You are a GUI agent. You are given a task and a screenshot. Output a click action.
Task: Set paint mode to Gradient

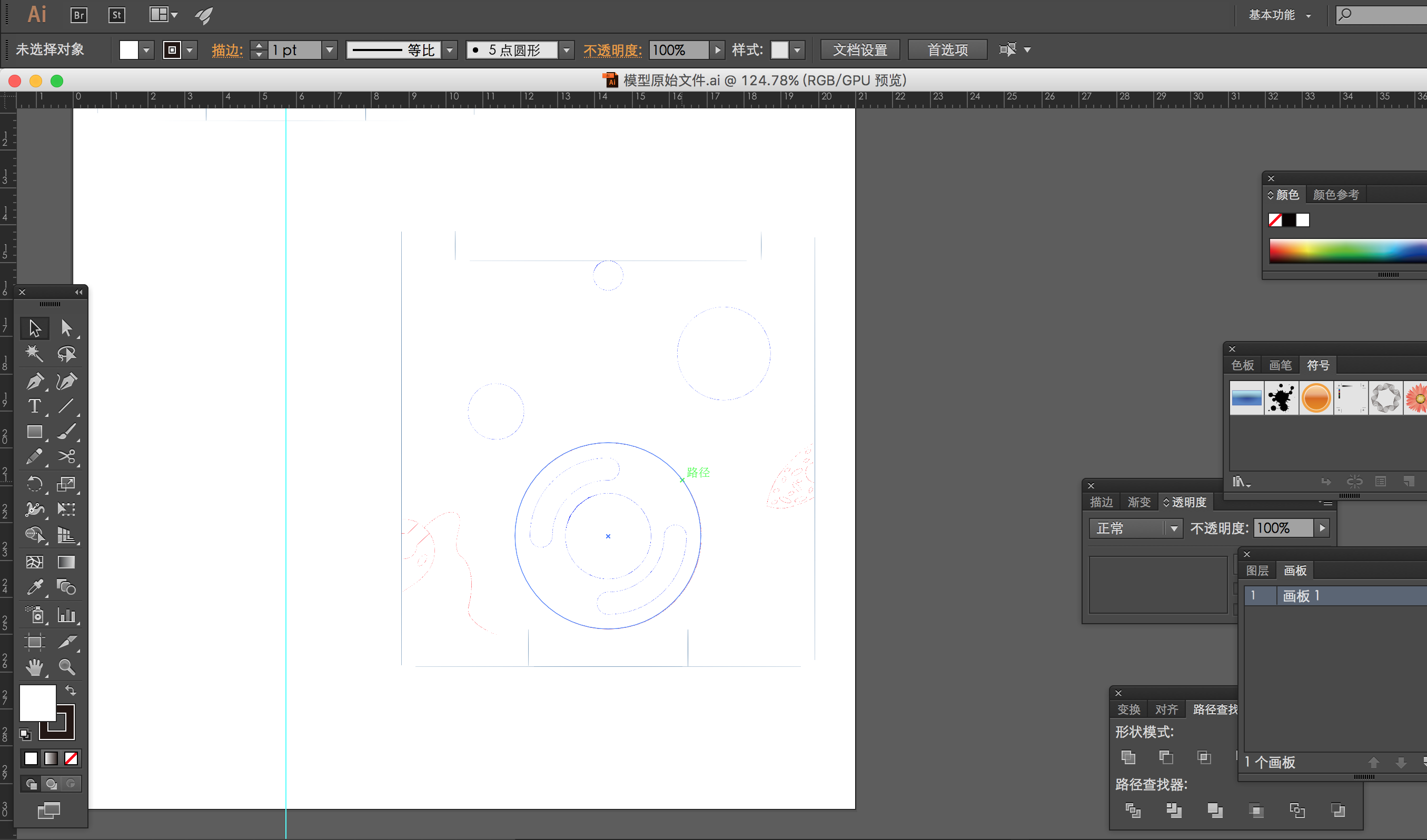point(51,758)
